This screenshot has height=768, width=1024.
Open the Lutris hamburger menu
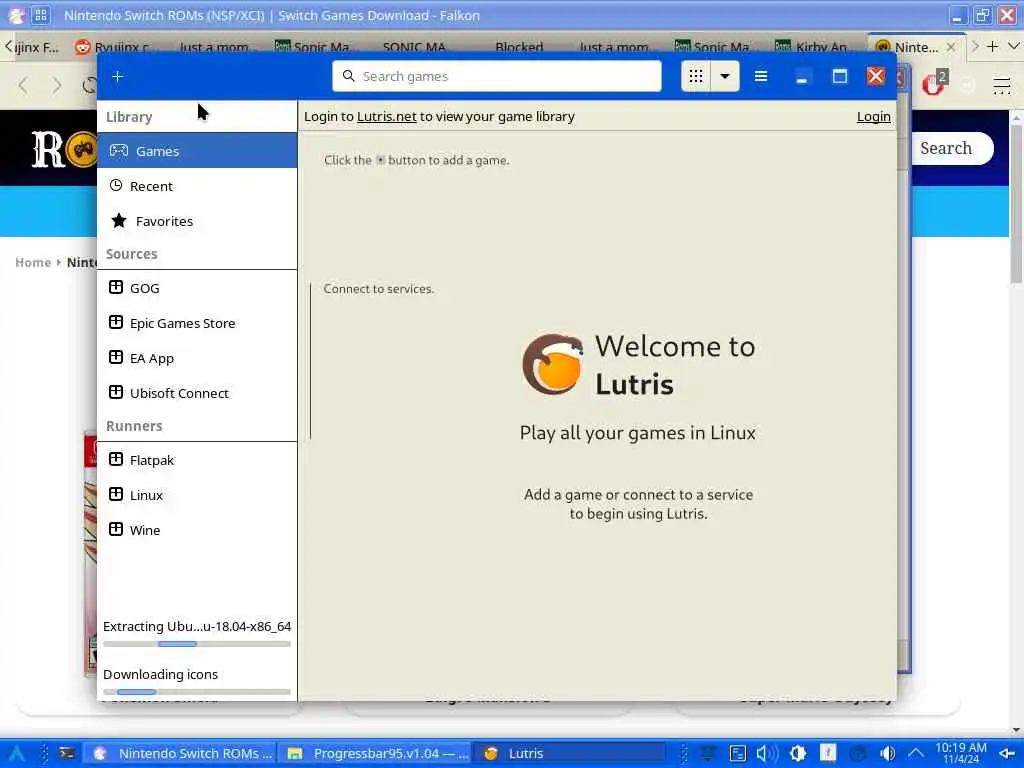pos(761,76)
